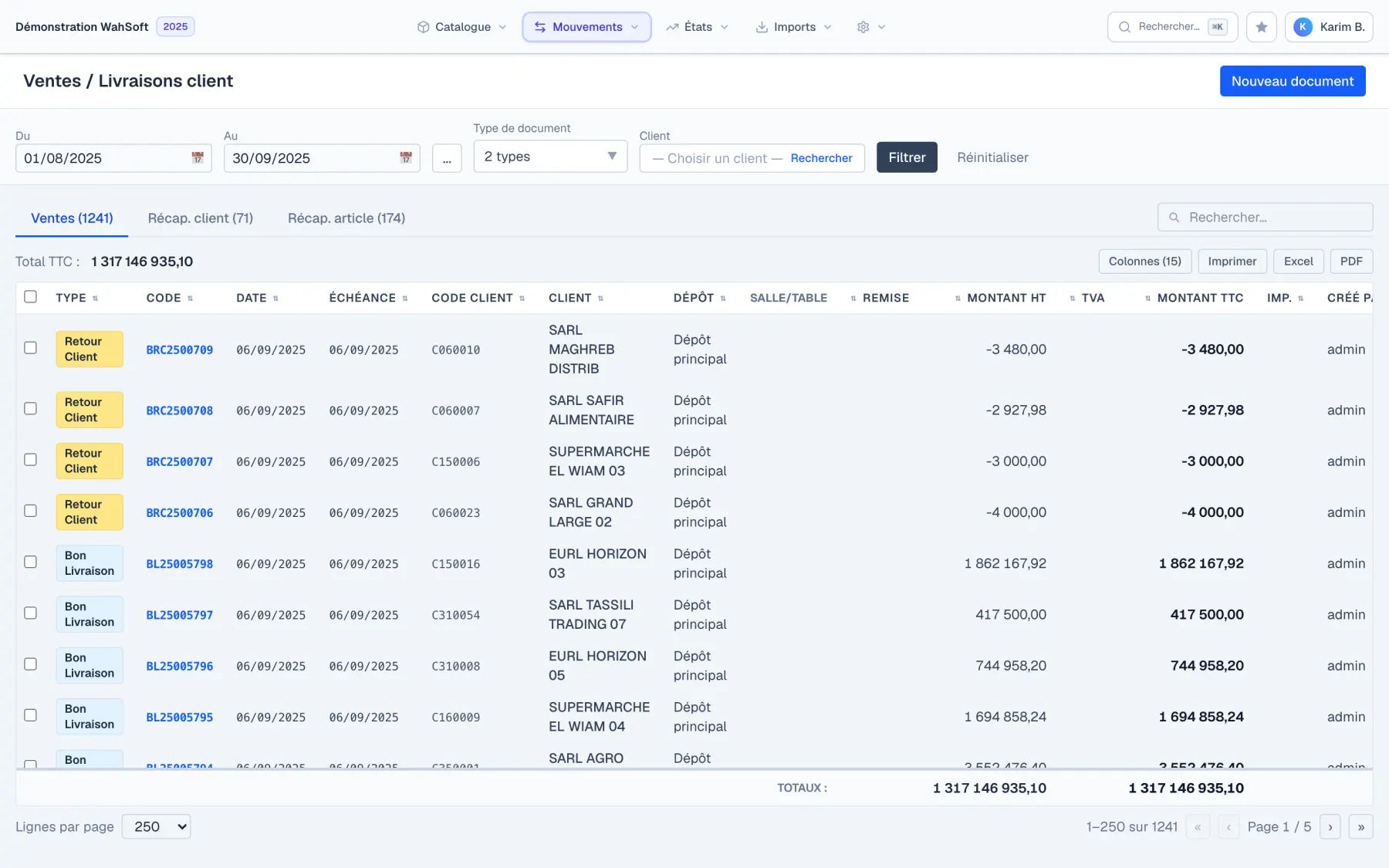Click the Du date input field
The width and height of the screenshot is (1389, 868).
click(113, 158)
